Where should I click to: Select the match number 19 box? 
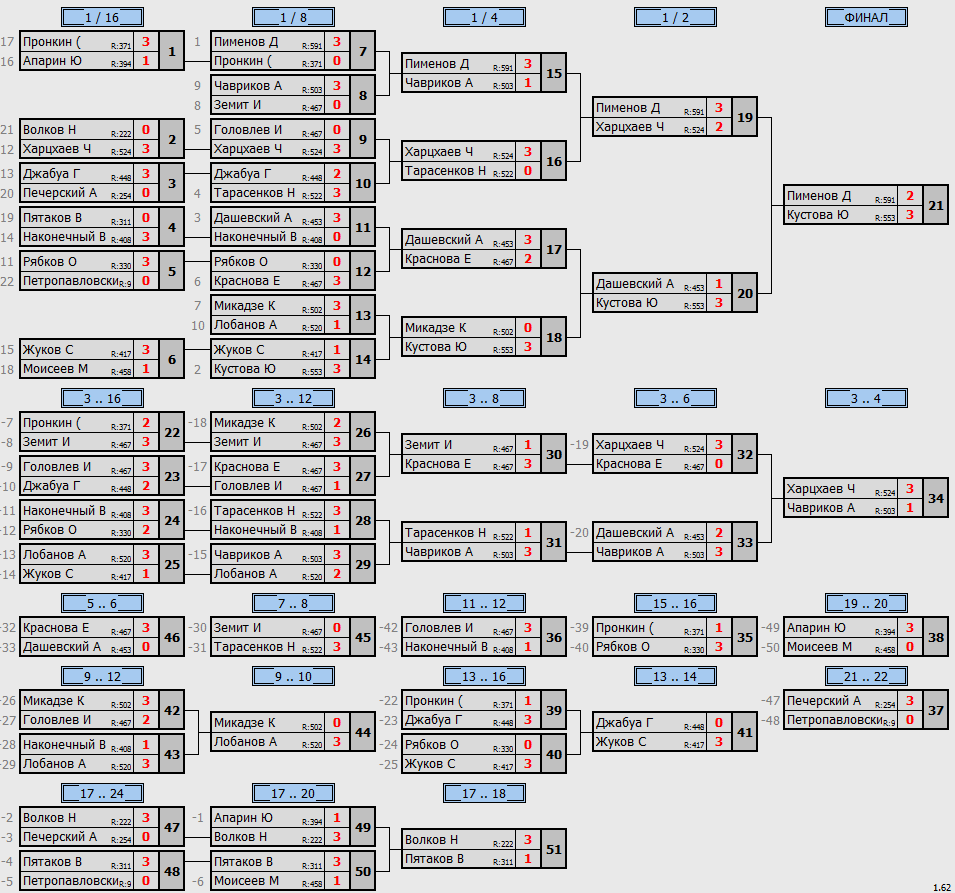(744, 117)
